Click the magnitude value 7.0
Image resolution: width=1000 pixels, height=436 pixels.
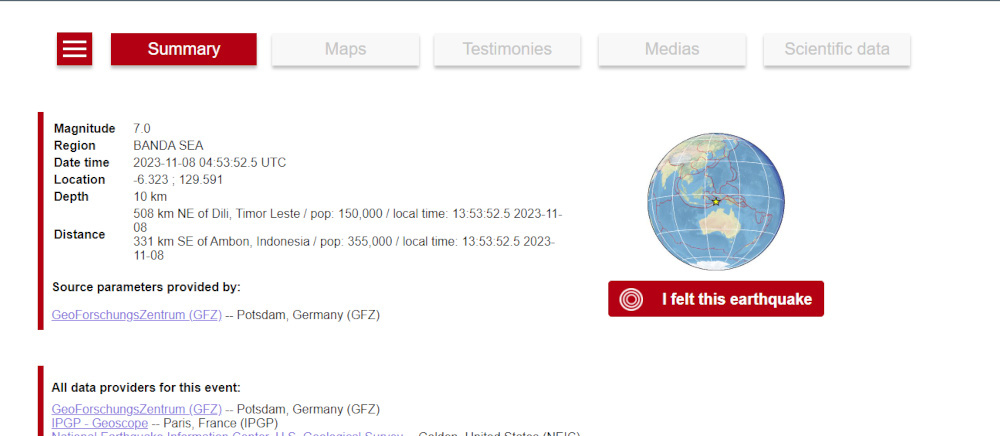pos(142,129)
